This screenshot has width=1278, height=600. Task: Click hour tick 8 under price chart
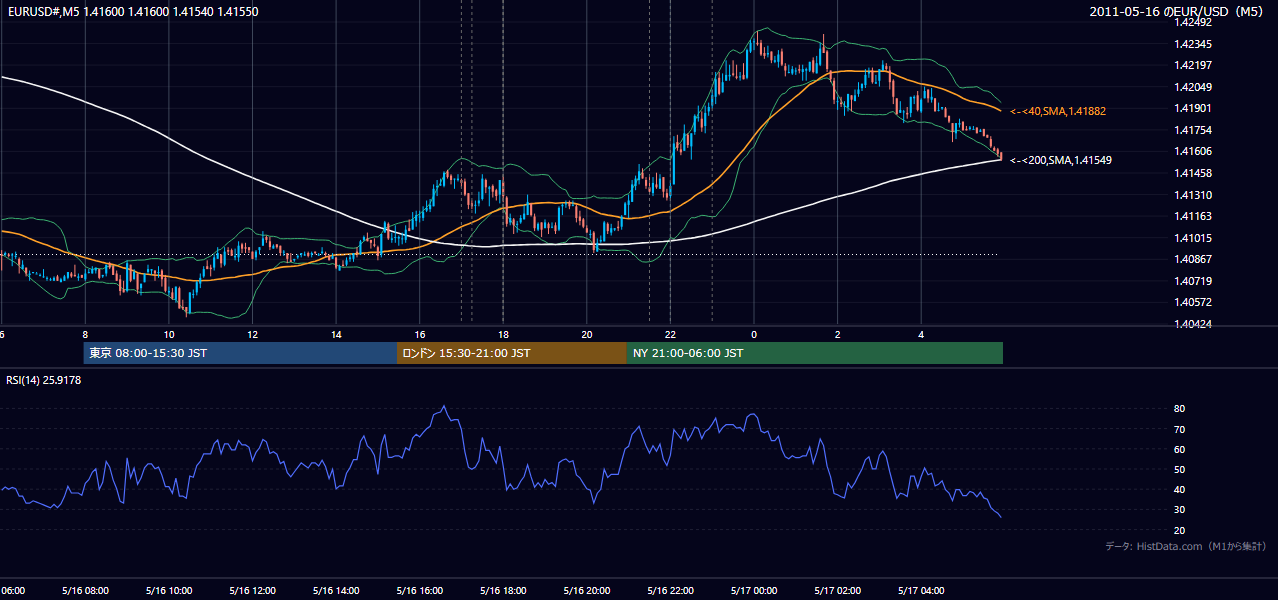pos(85,335)
